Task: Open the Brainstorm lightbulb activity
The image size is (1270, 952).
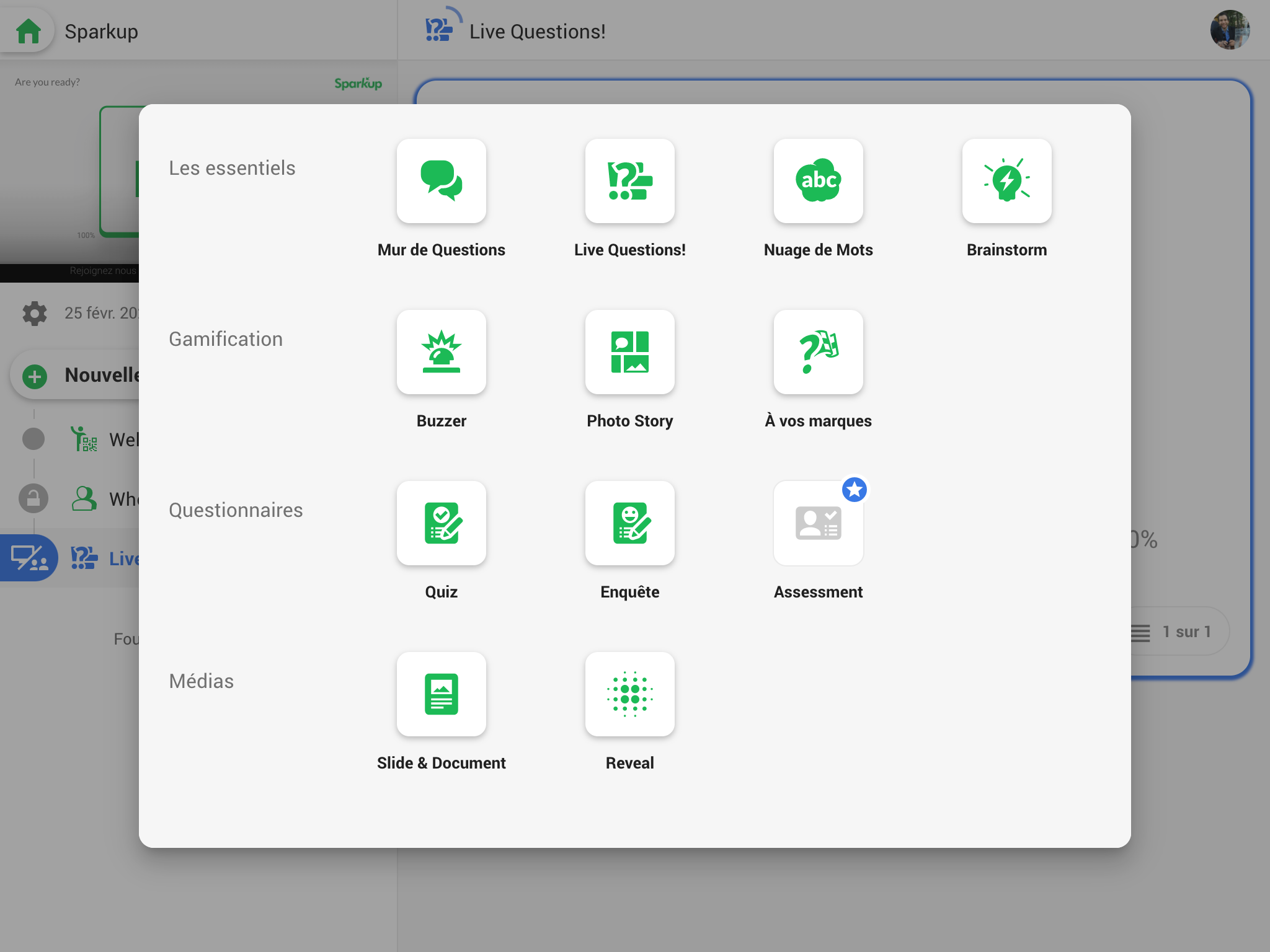Action: point(1006,180)
